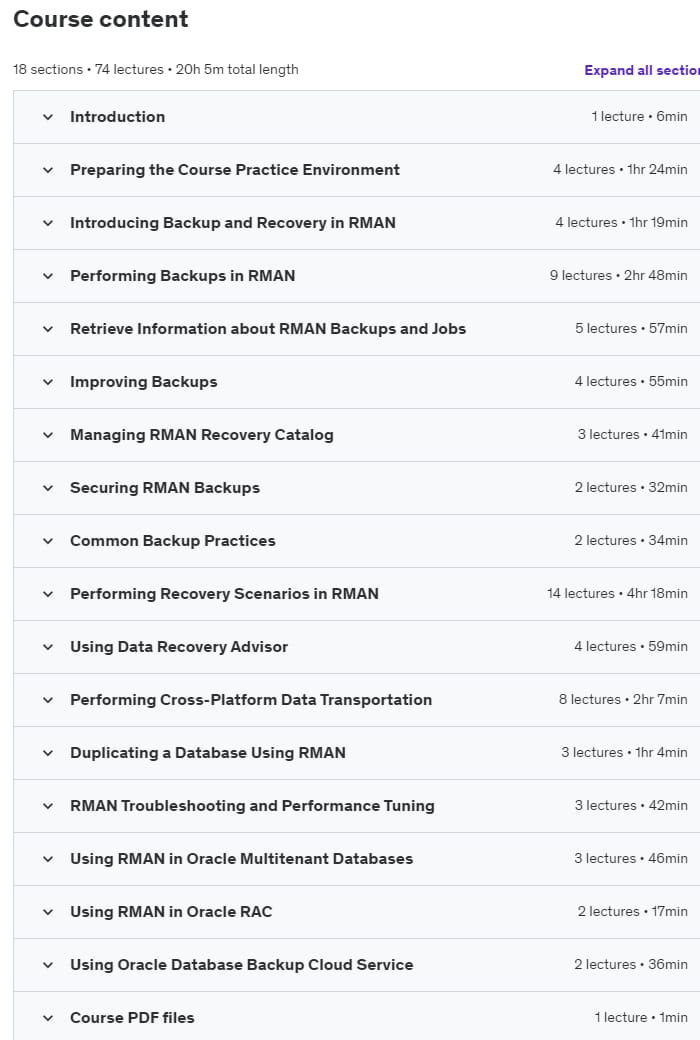The height and width of the screenshot is (1040, 700).
Task: Click Using RMAN in Oracle Multitenant Databases
Action: [242, 859]
